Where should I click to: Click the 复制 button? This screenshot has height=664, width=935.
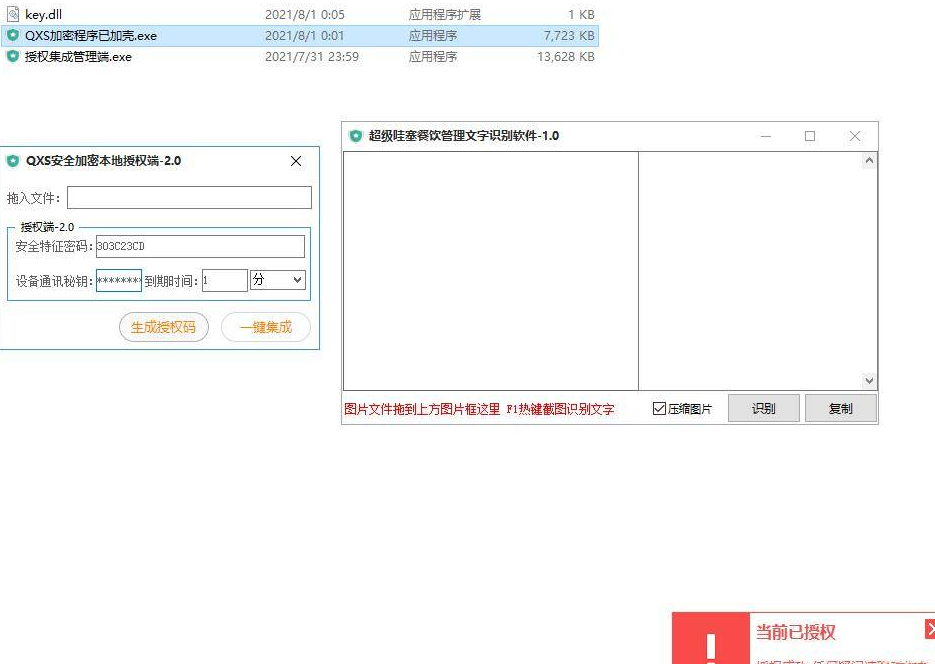click(x=840, y=408)
